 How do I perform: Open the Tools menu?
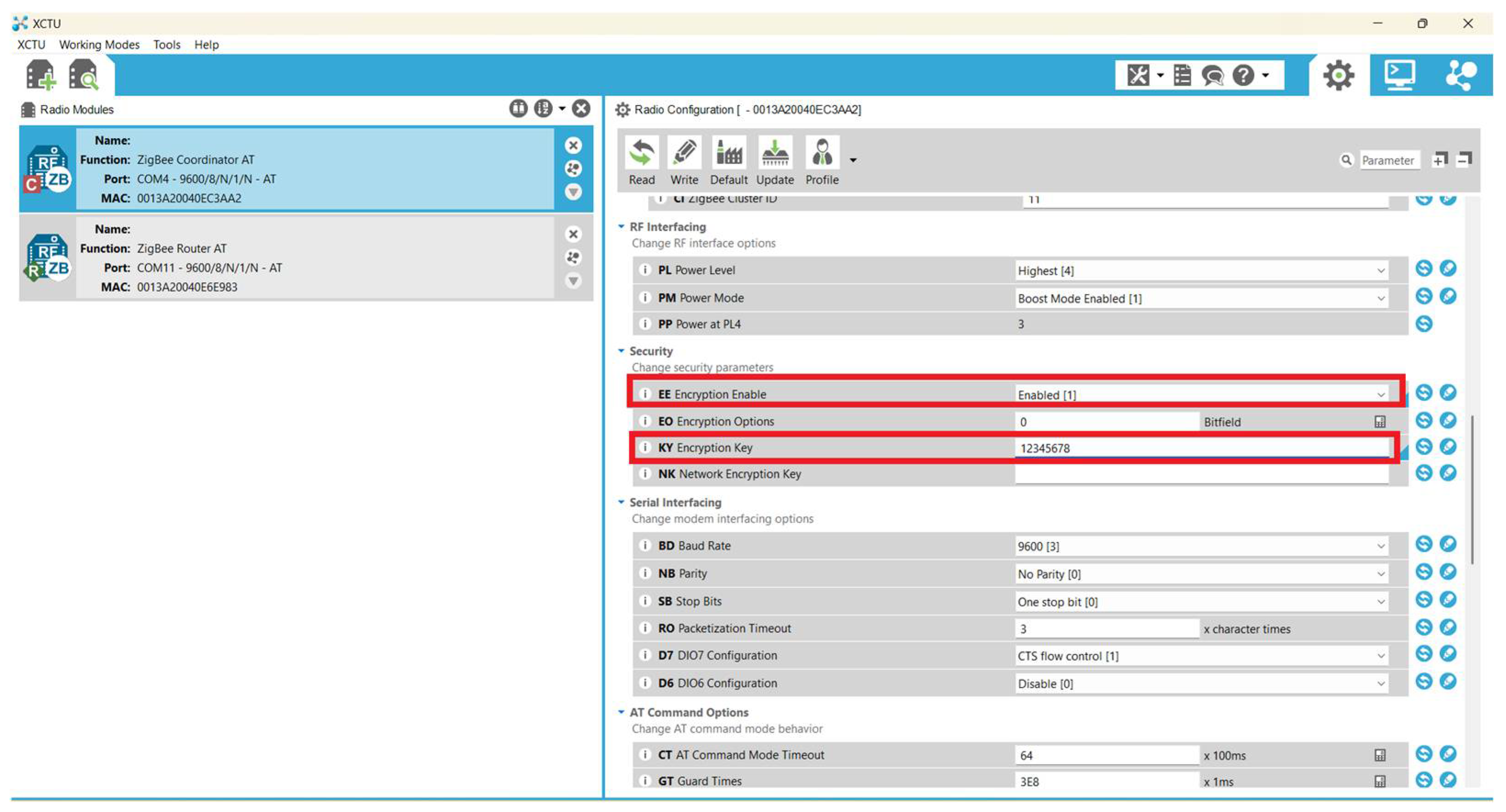(x=167, y=45)
